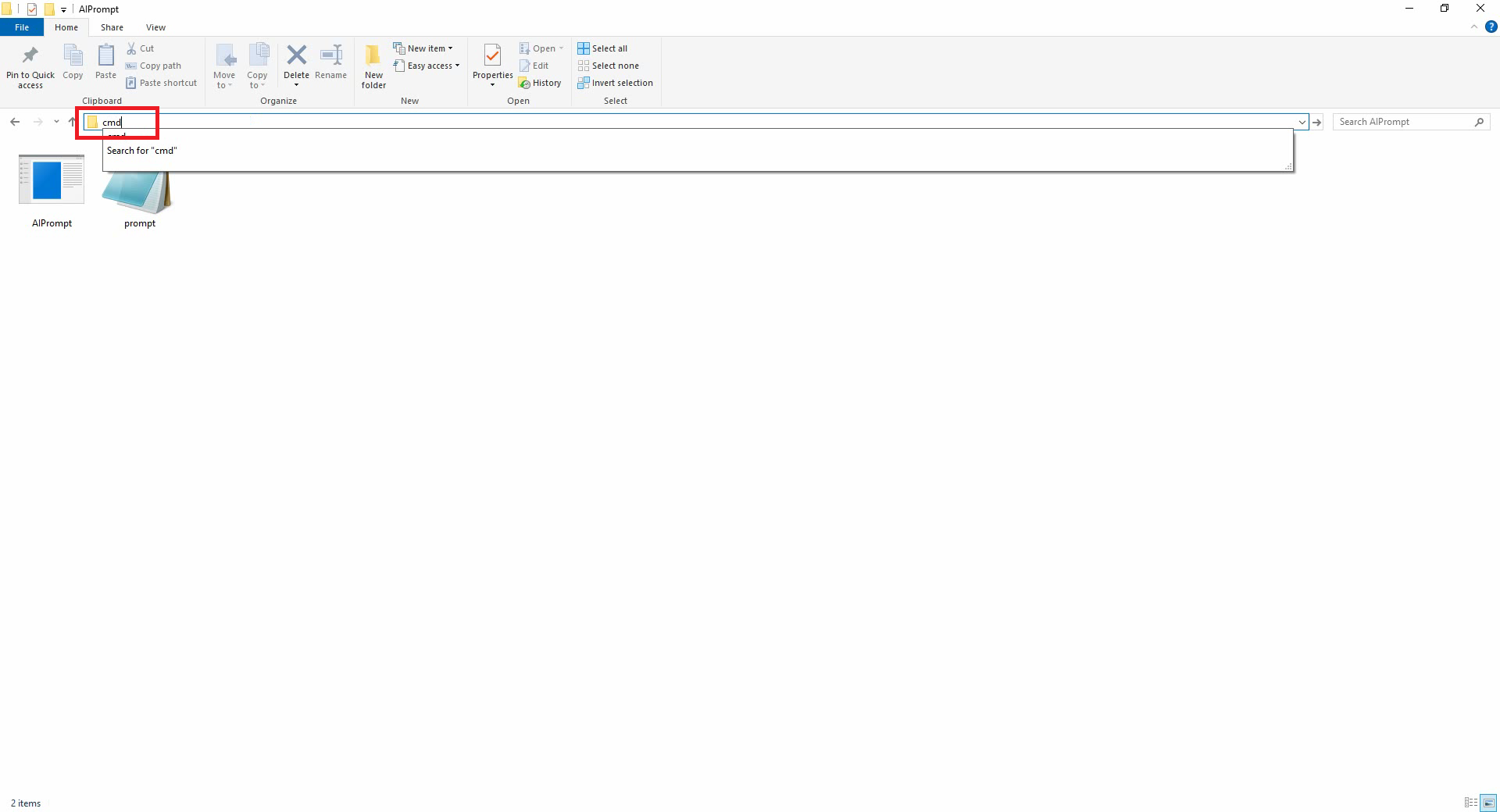Click Edit in the Open group
1500x812 pixels.
(534, 66)
